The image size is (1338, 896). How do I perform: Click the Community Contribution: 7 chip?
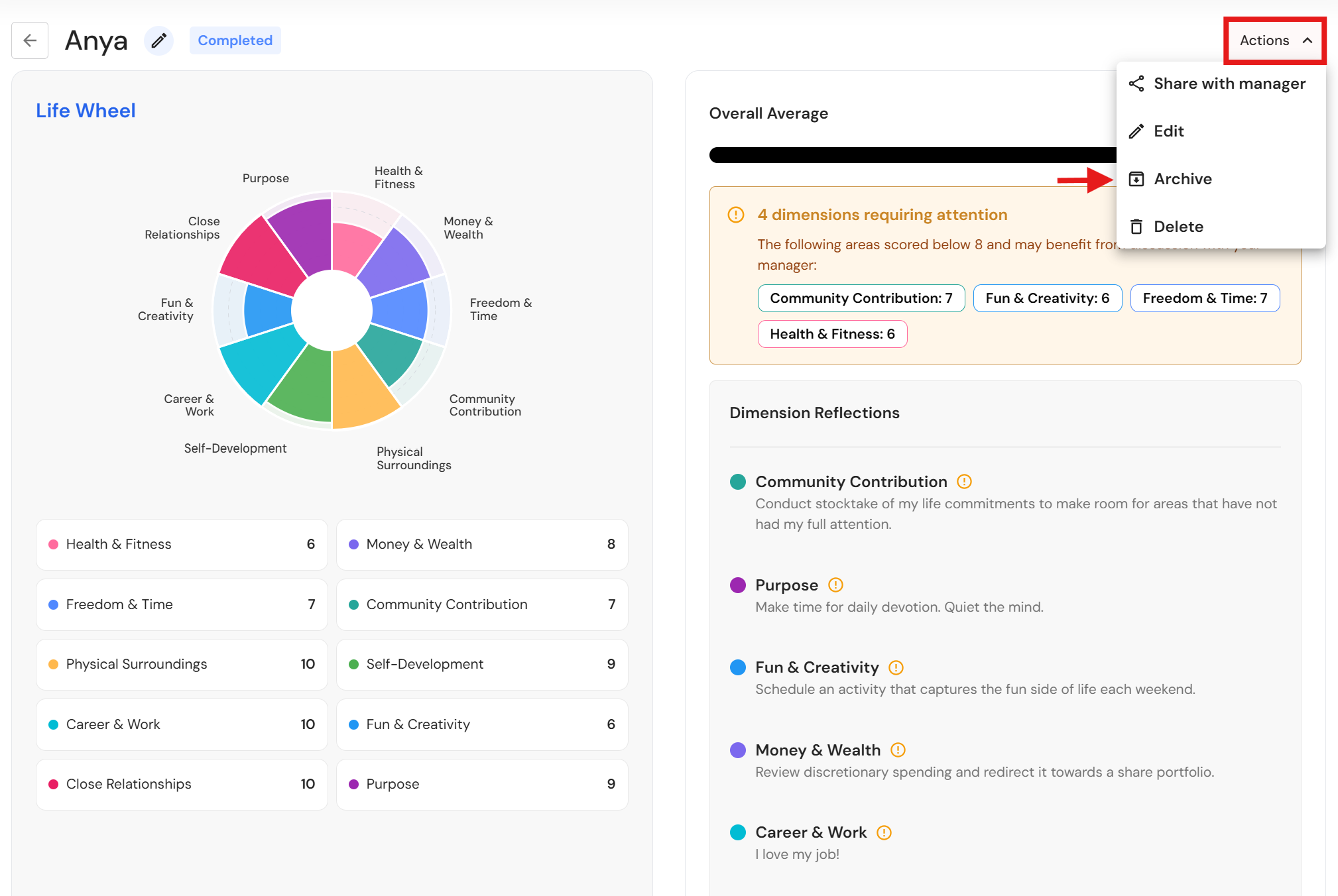[x=861, y=298]
